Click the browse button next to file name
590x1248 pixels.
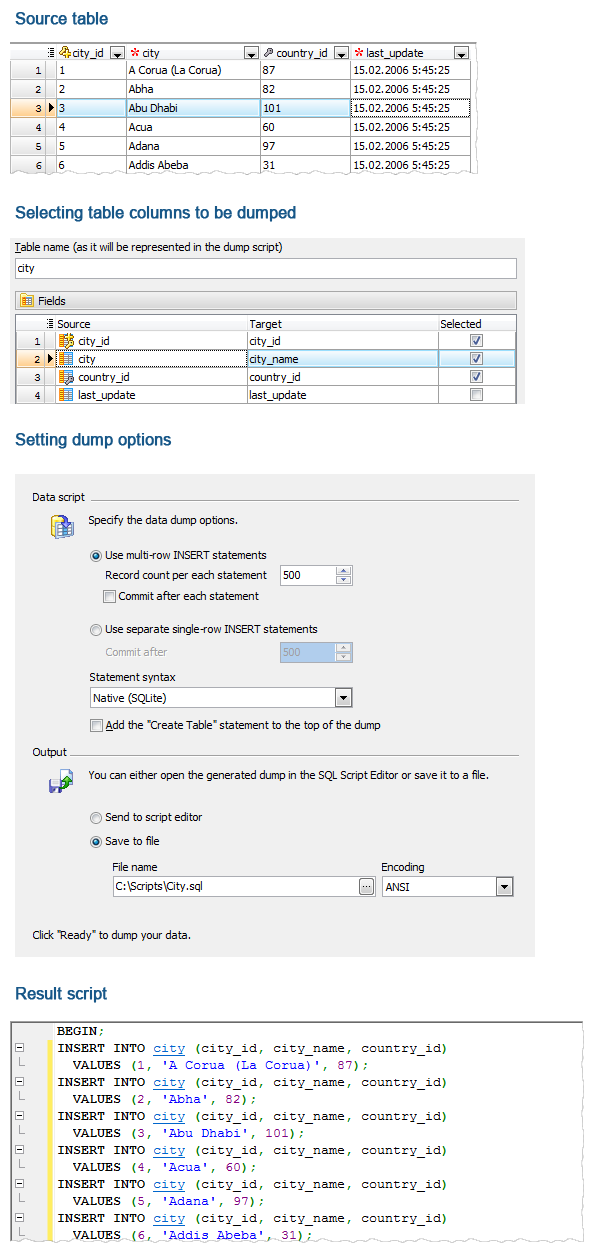tap(365, 886)
